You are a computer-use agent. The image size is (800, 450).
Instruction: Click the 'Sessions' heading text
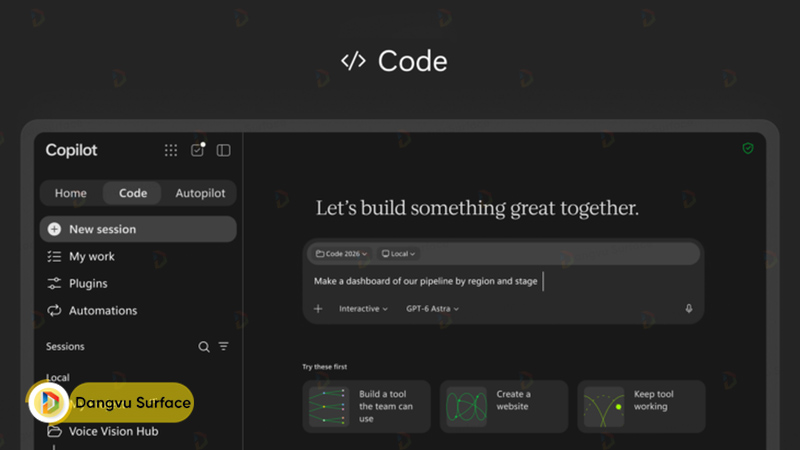[x=65, y=346]
